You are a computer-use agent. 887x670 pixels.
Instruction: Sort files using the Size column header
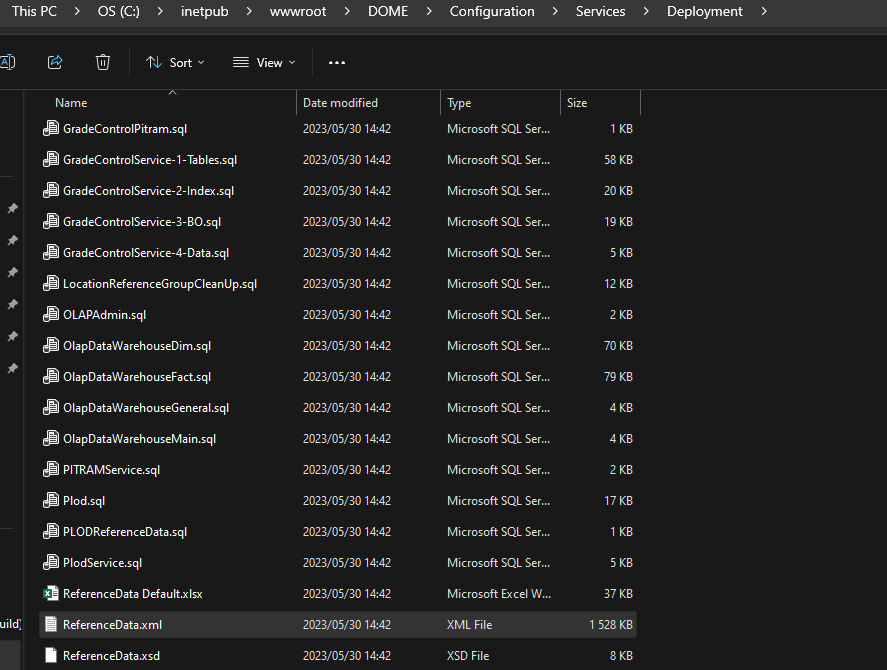point(577,102)
